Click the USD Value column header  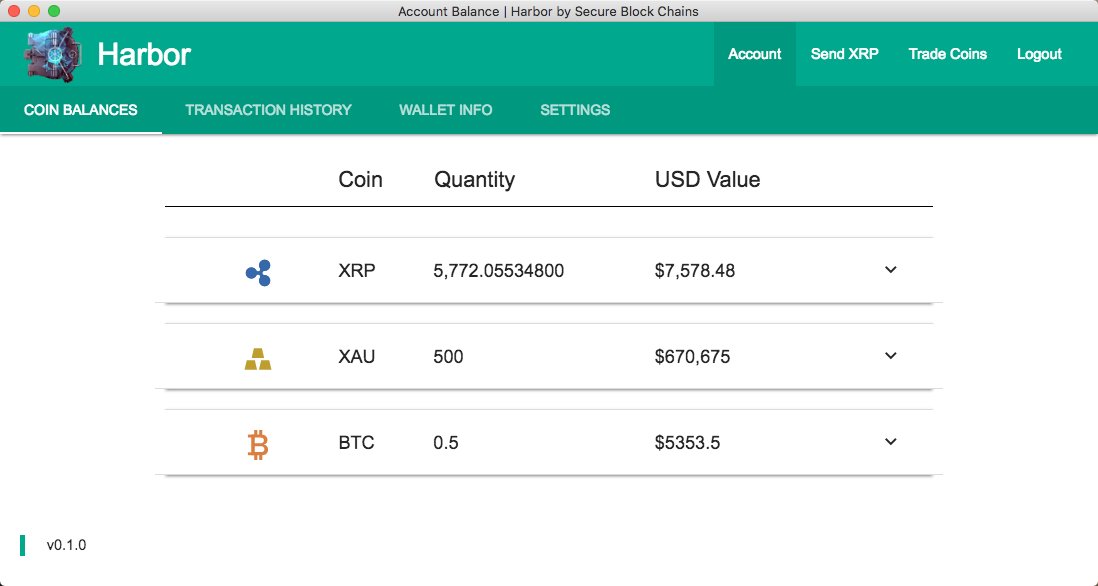click(x=707, y=179)
